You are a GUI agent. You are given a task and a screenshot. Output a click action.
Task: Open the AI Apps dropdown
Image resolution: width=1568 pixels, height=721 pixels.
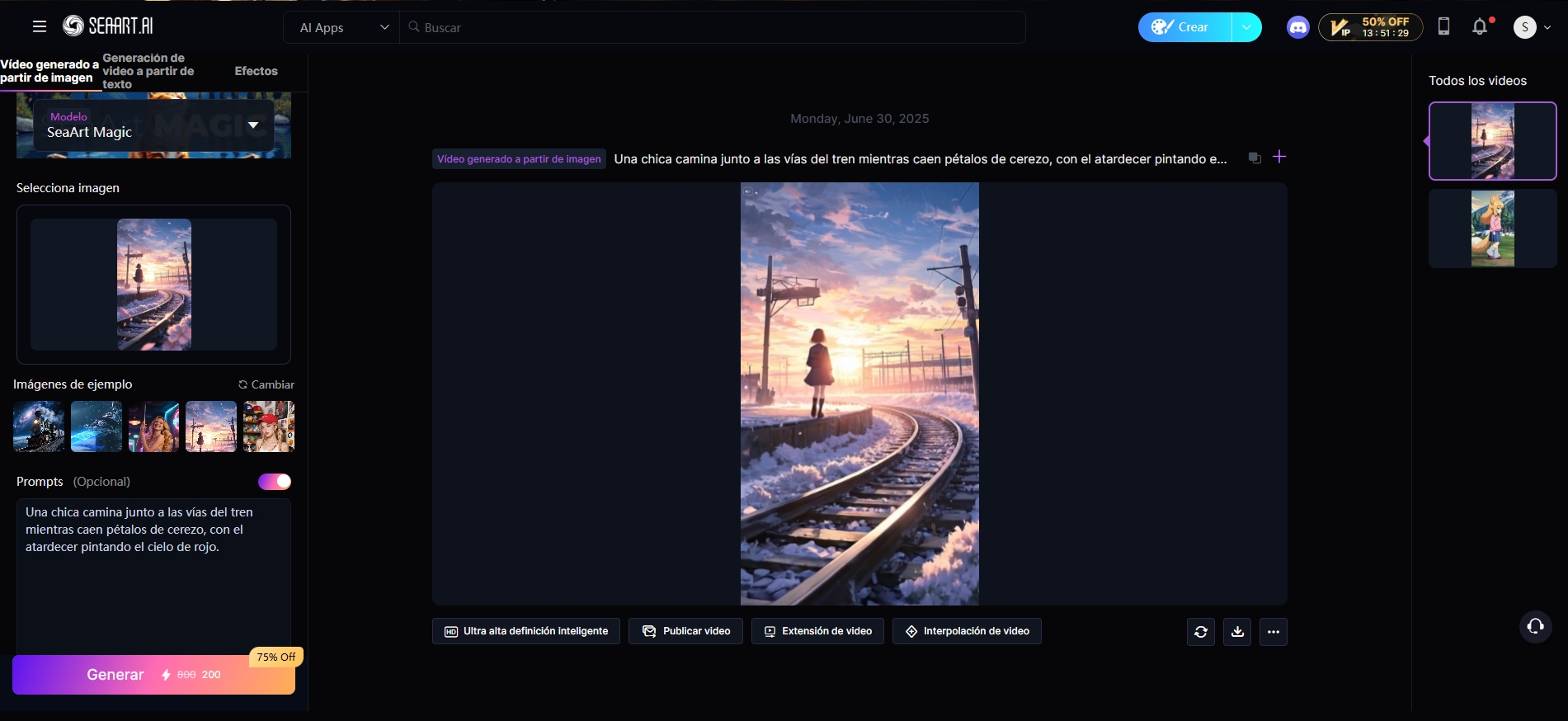pos(343,27)
